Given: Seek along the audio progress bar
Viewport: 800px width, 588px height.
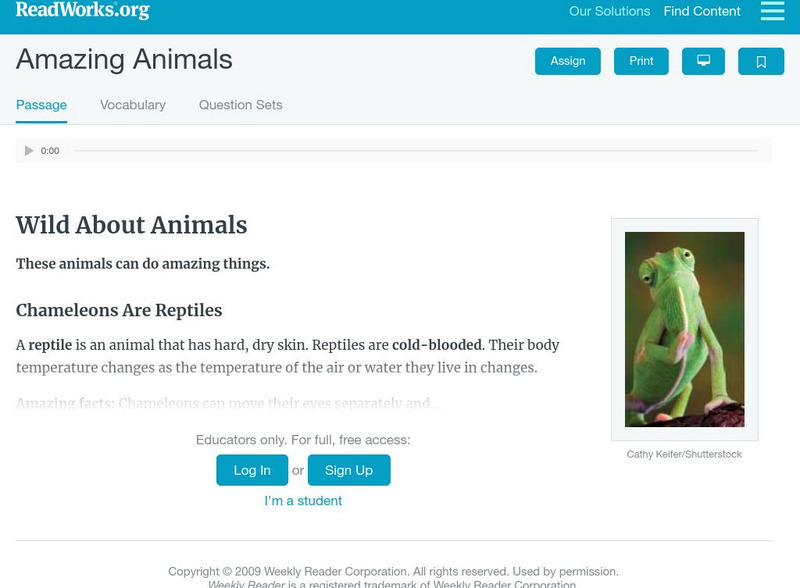Looking at the screenshot, I should tap(415, 151).
